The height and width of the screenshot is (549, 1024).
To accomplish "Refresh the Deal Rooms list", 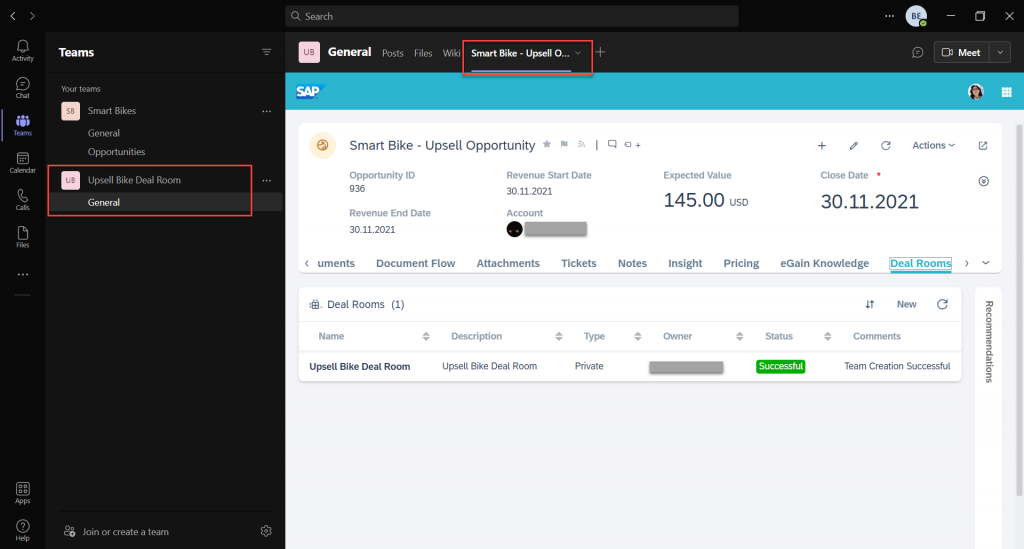I will (942, 304).
